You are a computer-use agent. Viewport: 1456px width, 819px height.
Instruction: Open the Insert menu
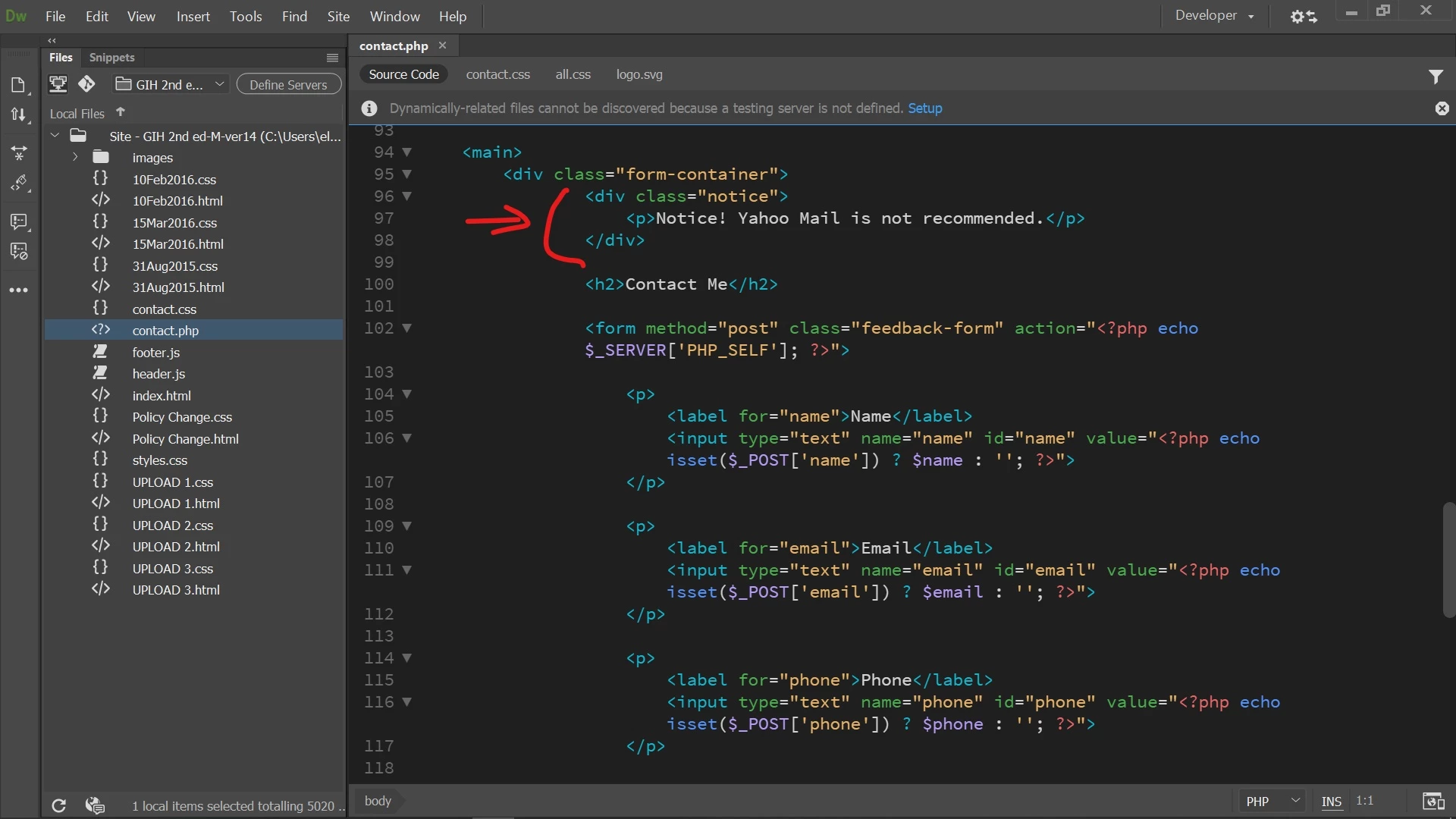193,16
